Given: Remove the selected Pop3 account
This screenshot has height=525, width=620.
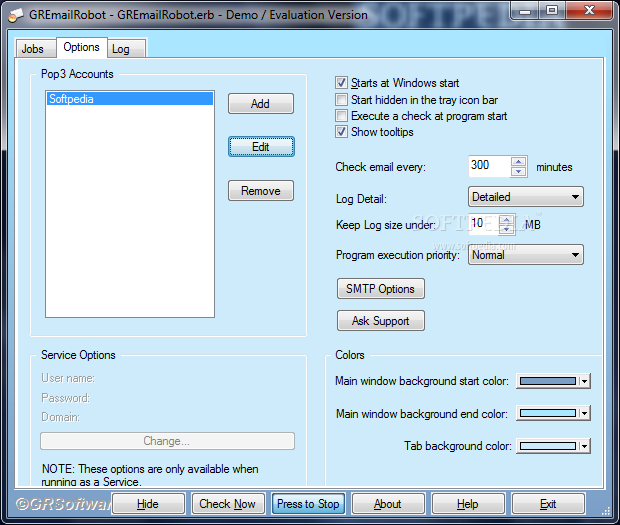Looking at the screenshot, I should (261, 191).
